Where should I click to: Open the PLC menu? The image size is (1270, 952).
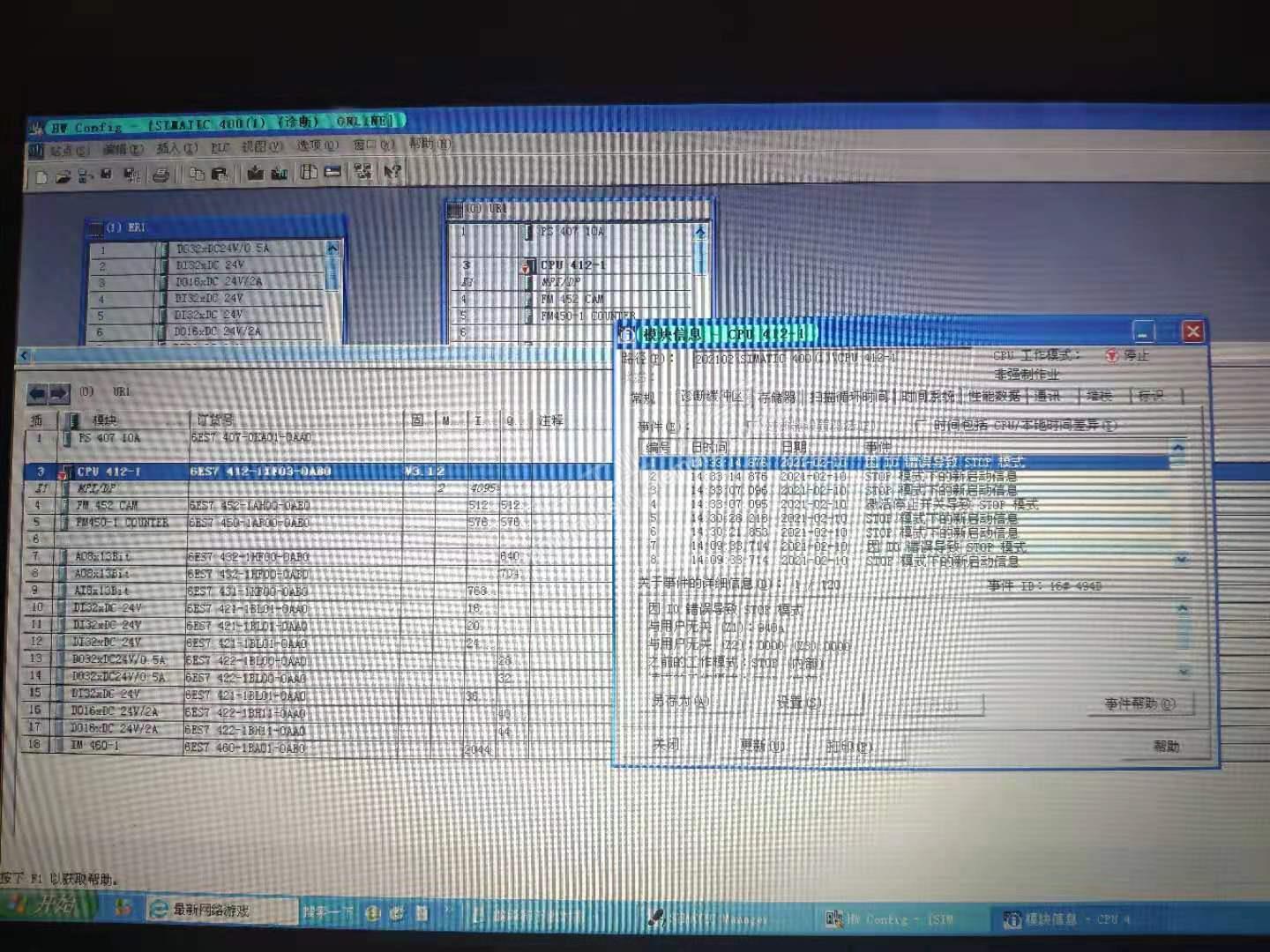click(x=220, y=147)
